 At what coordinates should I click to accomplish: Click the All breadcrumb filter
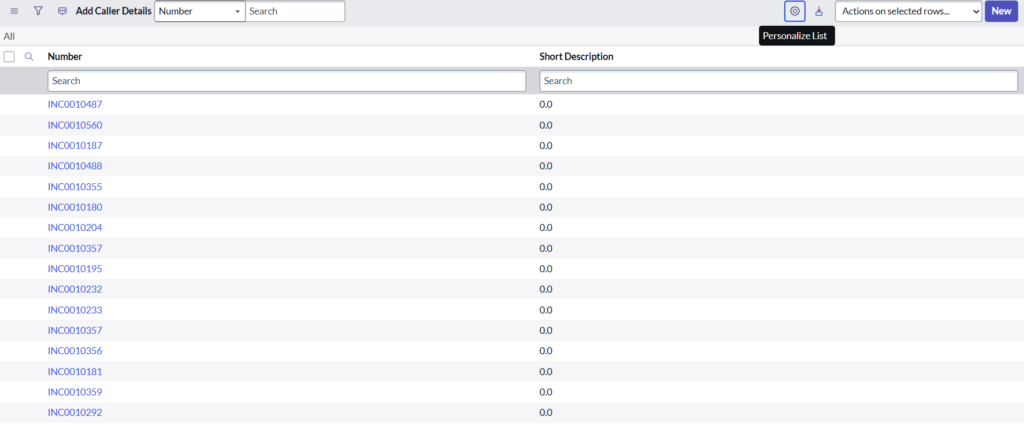[9, 36]
